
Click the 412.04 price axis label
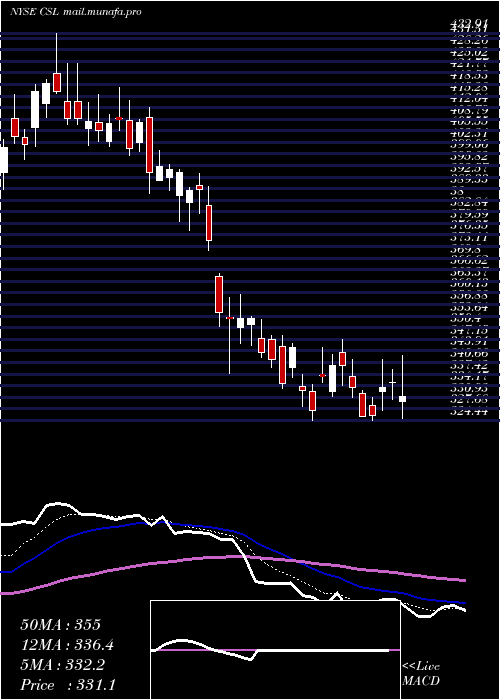469,99
